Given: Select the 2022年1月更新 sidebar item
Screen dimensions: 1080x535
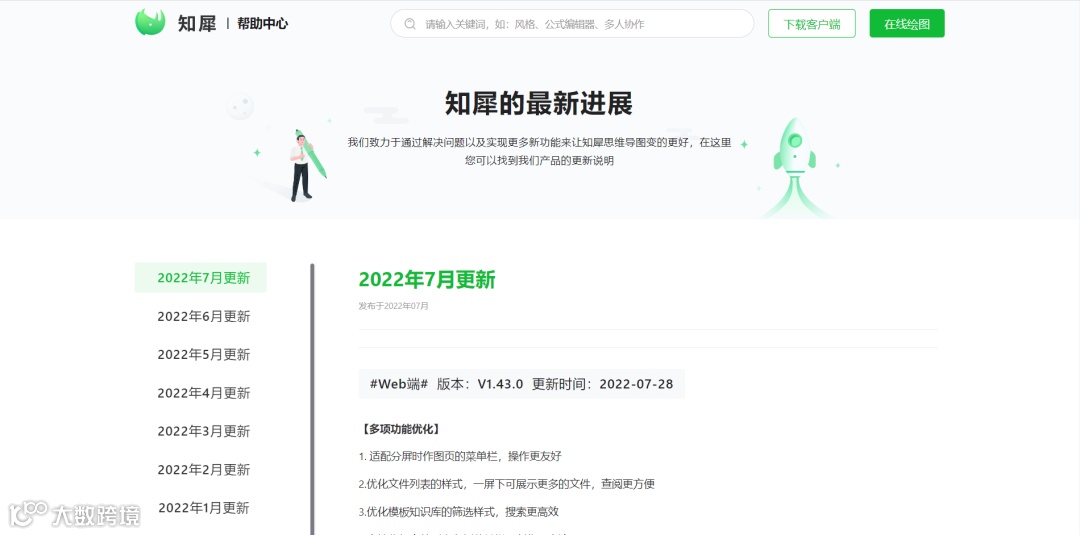Looking at the screenshot, I should [x=203, y=507].
